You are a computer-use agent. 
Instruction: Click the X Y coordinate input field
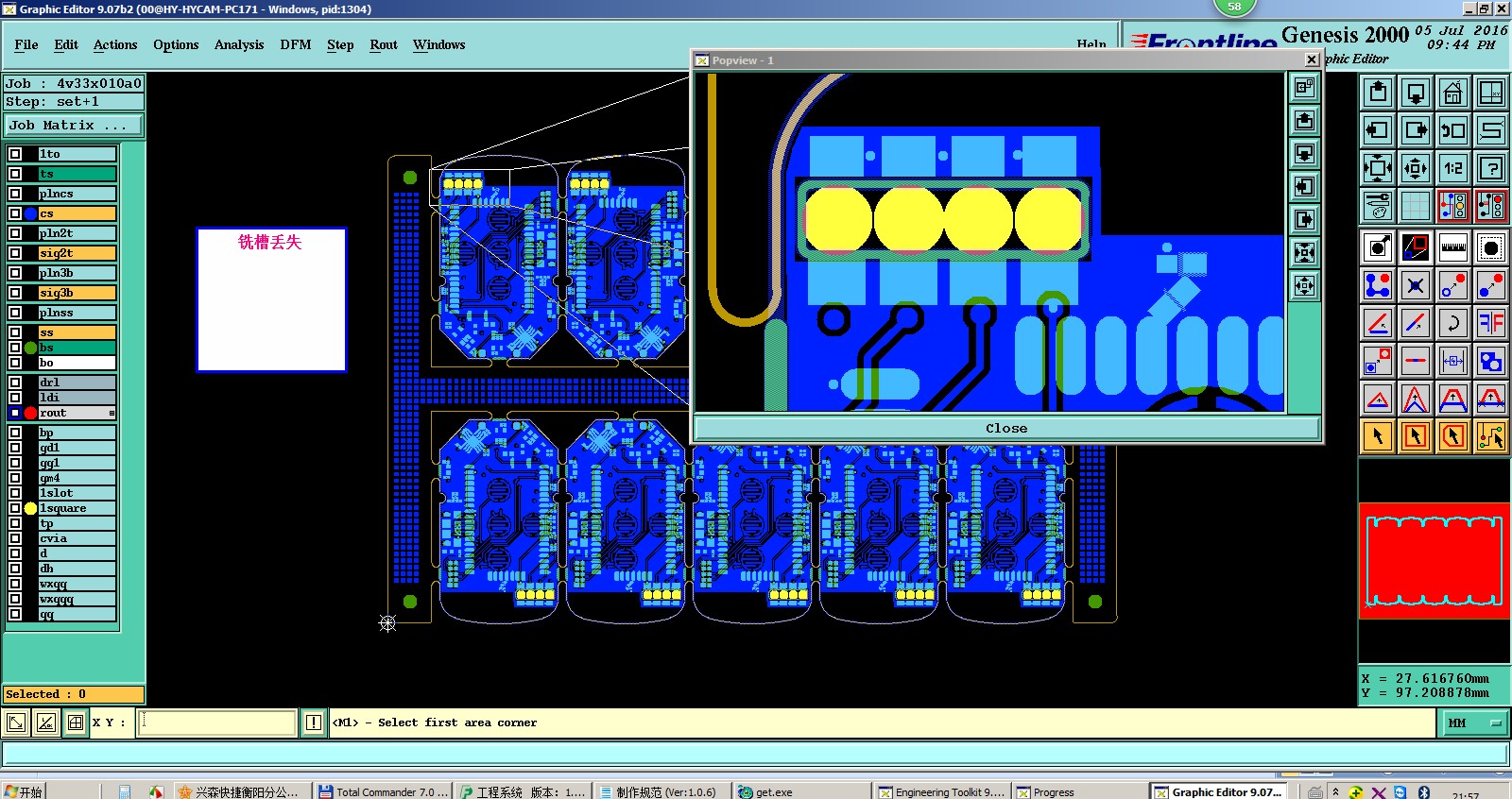[x=218, y=722]
